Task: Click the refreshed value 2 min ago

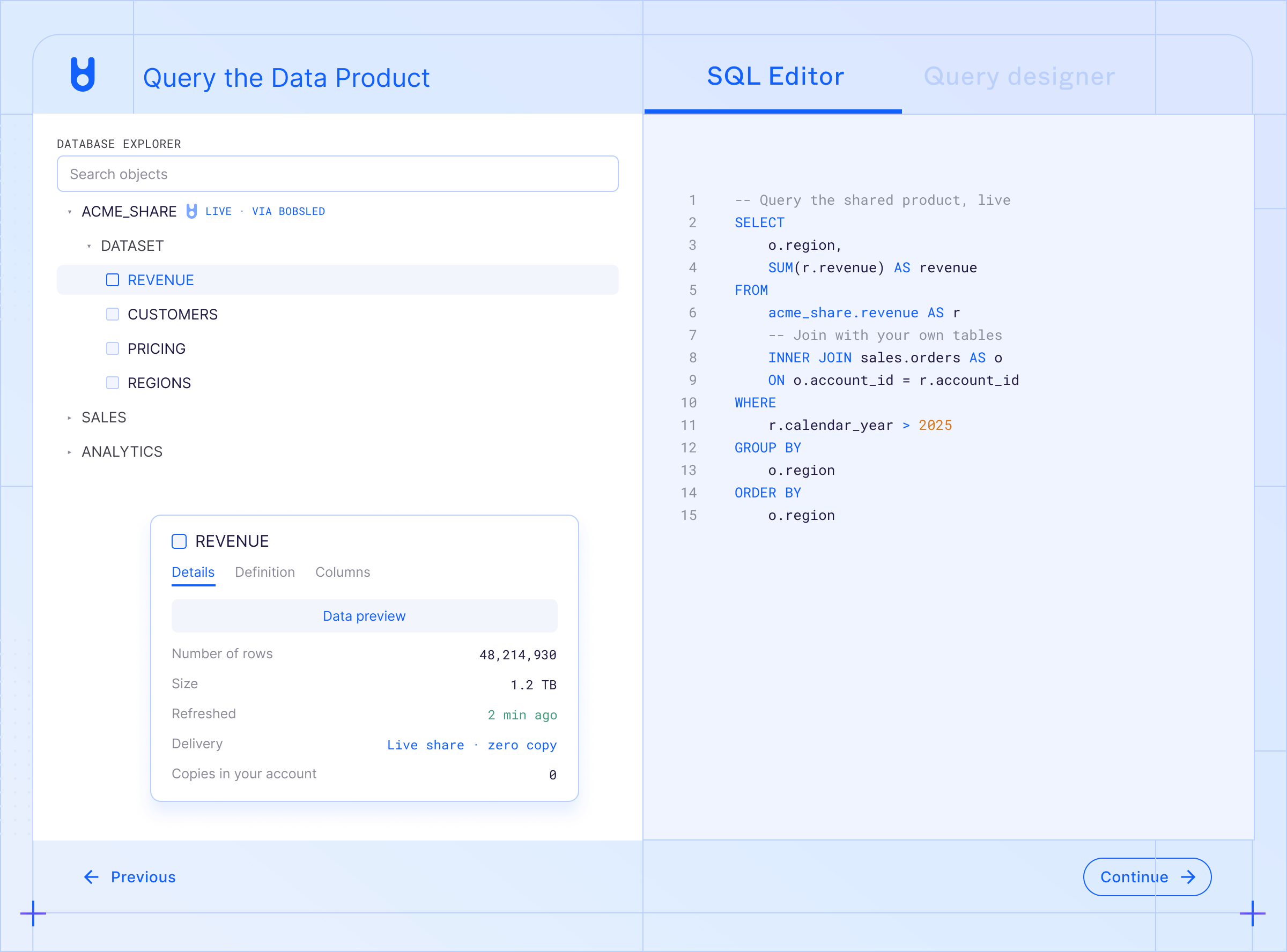Action: pos(522,715)
